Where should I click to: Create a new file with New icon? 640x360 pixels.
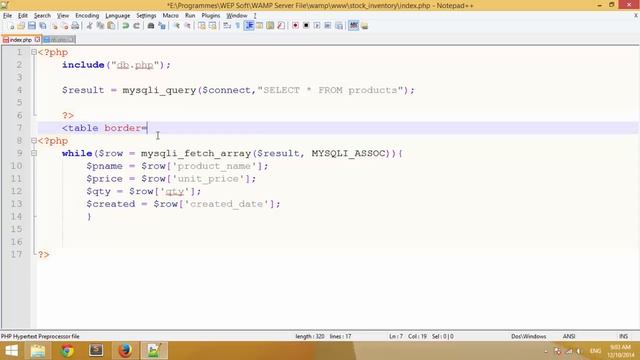11,26
